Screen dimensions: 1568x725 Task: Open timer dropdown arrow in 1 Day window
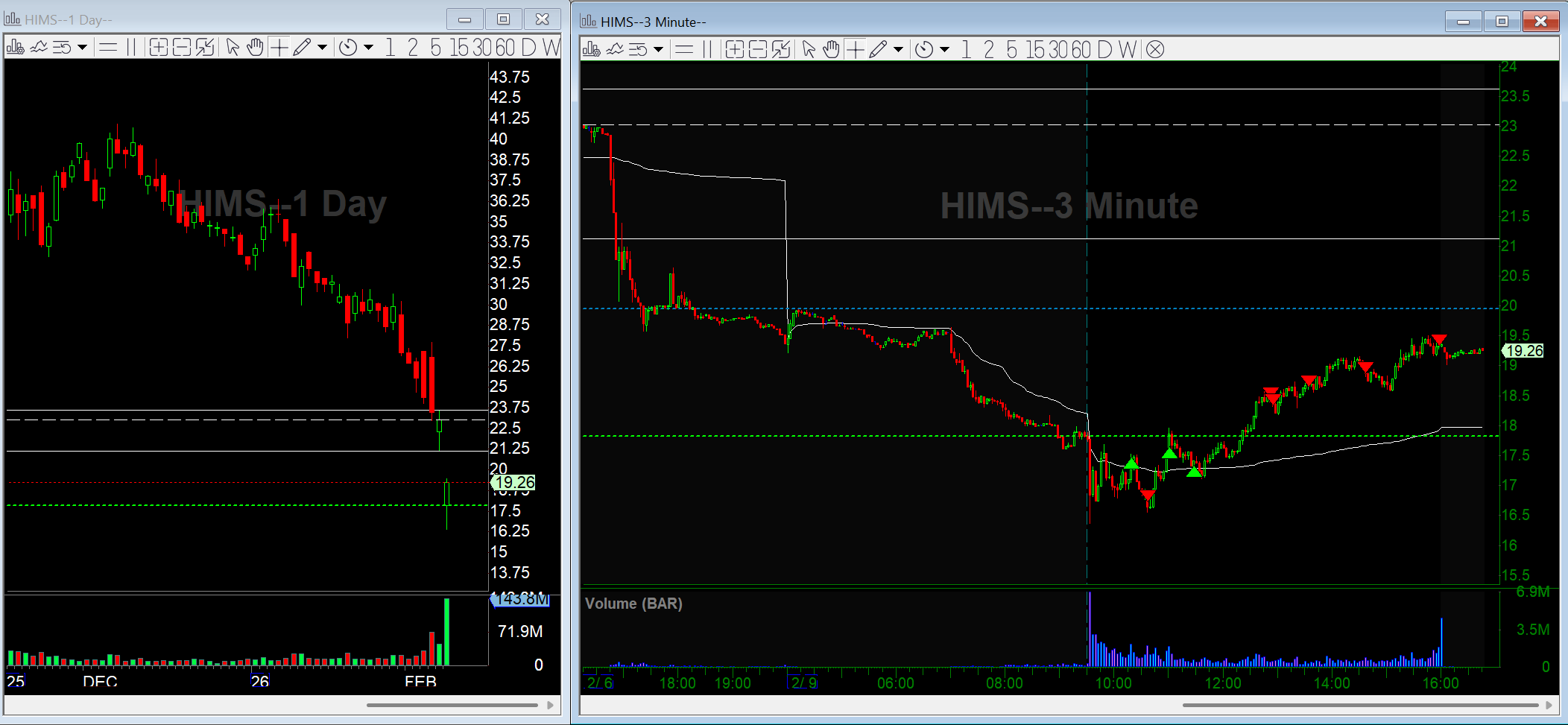pyautogui.click(x=368, y=48)
